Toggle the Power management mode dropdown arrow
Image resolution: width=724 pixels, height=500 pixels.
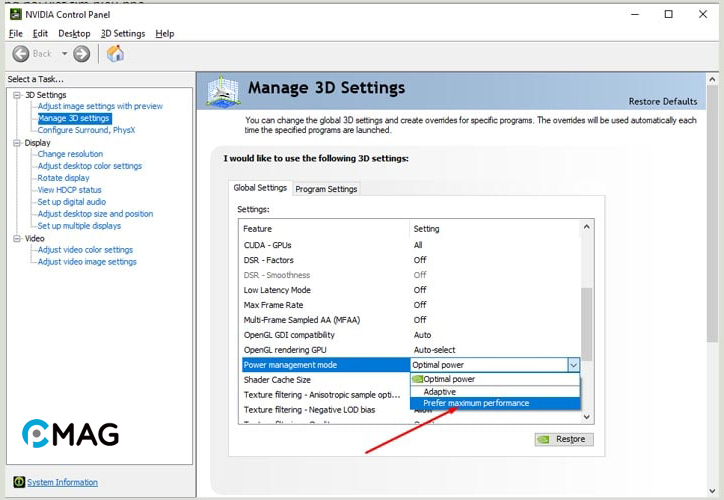tap(573, 365)
